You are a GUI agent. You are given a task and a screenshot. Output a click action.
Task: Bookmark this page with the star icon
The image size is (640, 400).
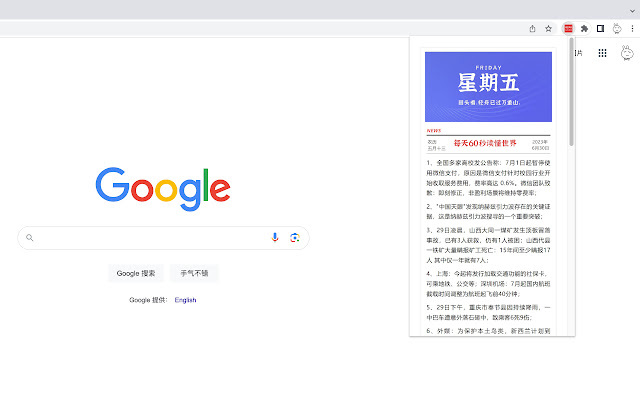[548, 29]
